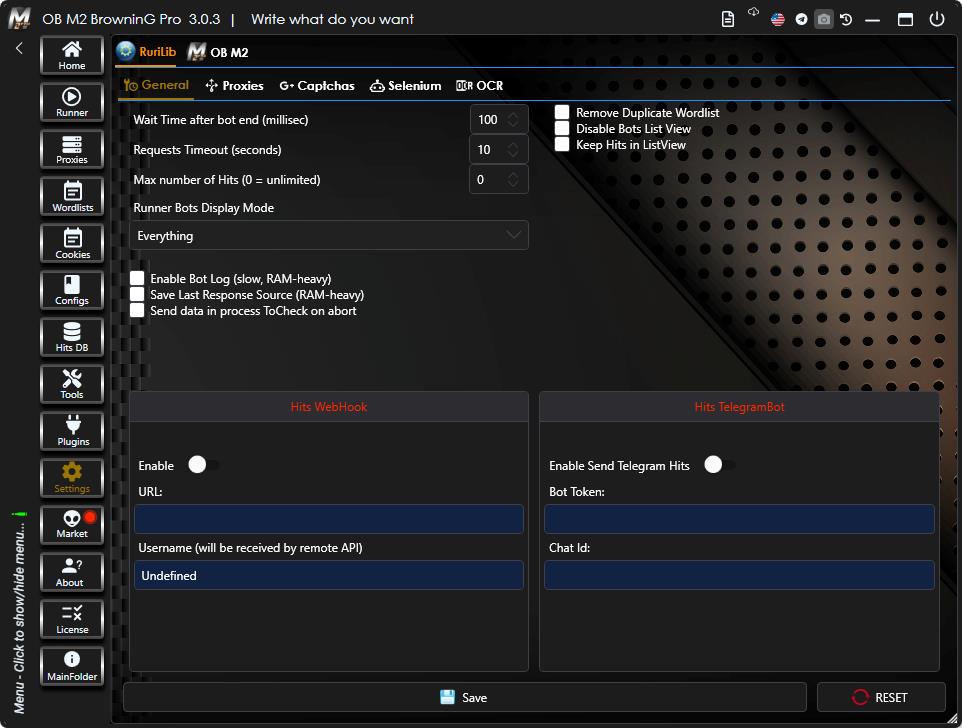Click the RESET button
This screenshot has height=728, width=962.
point(881,697)
